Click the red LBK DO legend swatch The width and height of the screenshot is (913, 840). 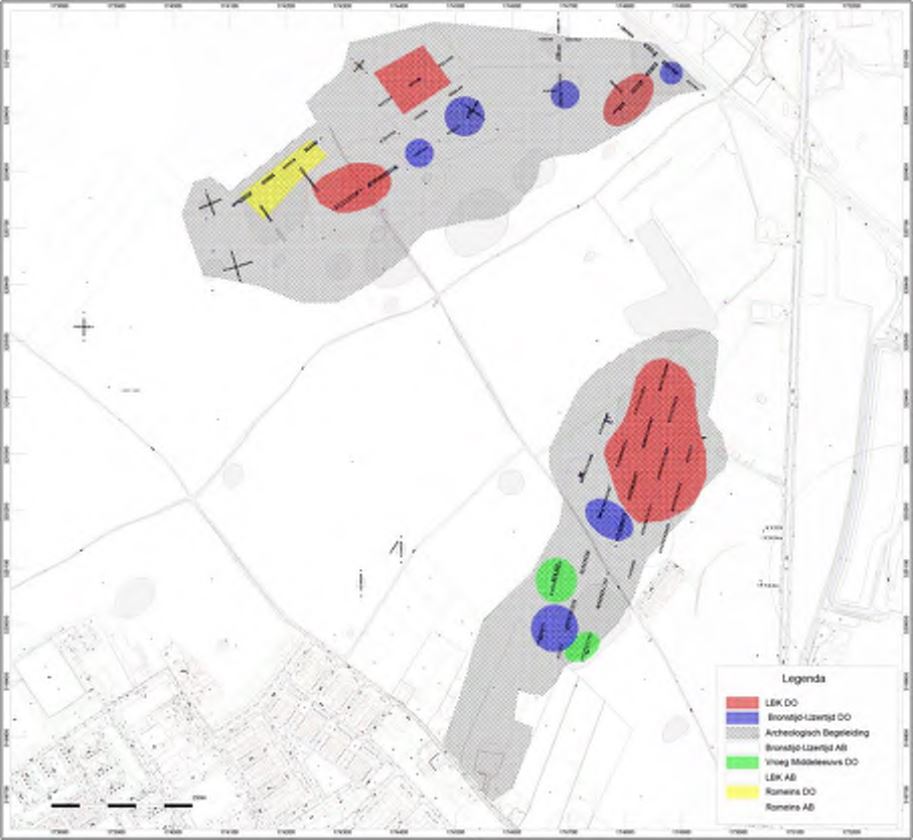tap(742, 703)
